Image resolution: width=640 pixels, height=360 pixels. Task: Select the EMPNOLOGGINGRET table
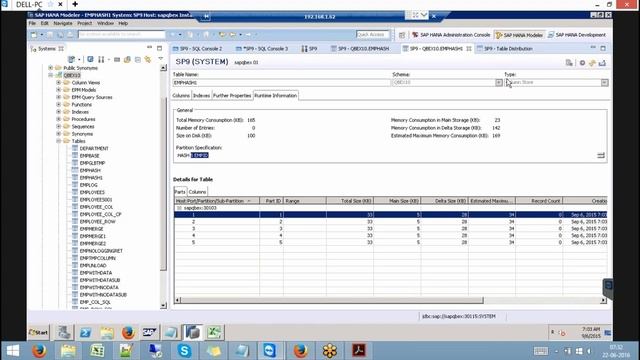click(101, 251)
